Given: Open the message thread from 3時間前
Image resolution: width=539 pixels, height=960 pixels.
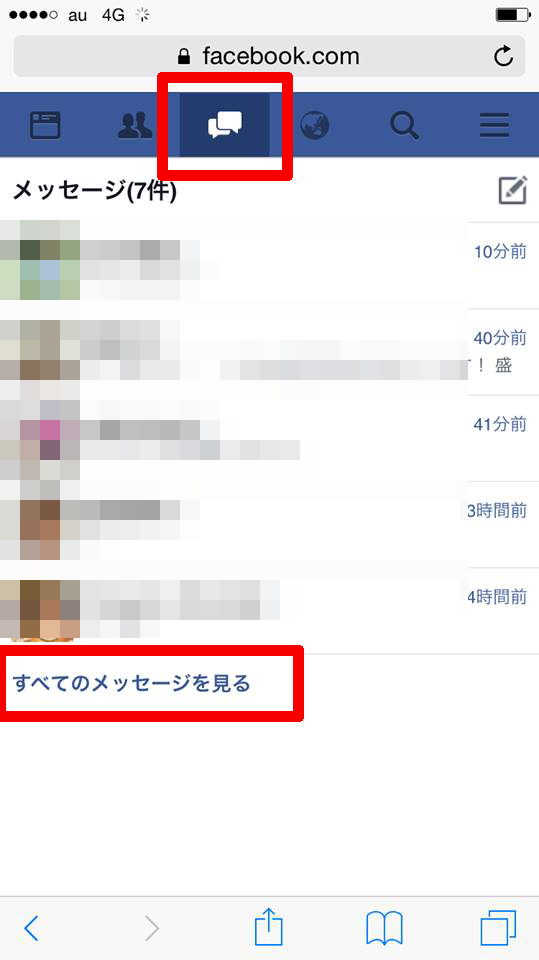Looking at the screenshot, I should coord(270,525).
